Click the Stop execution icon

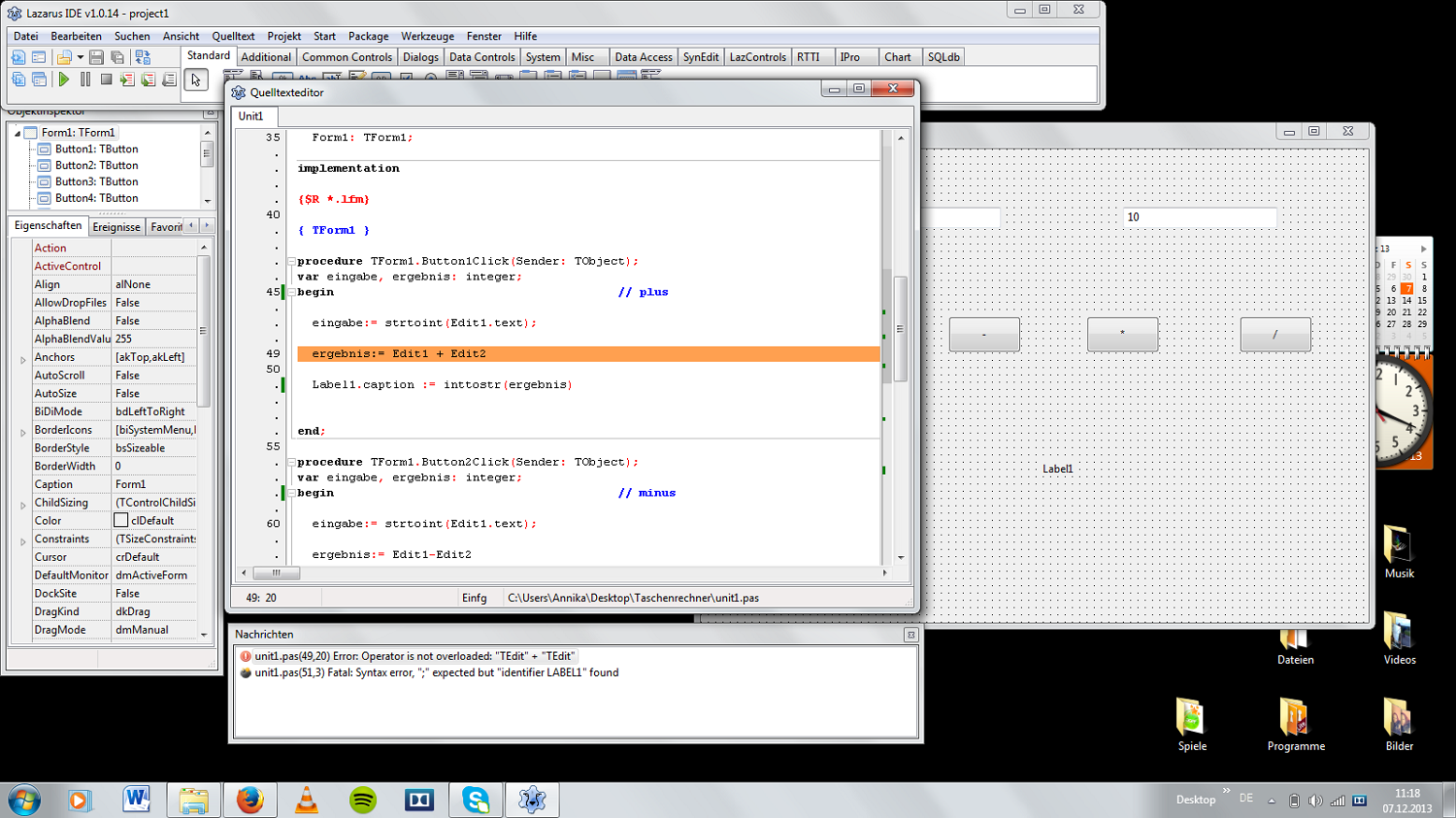coord(106,80)
